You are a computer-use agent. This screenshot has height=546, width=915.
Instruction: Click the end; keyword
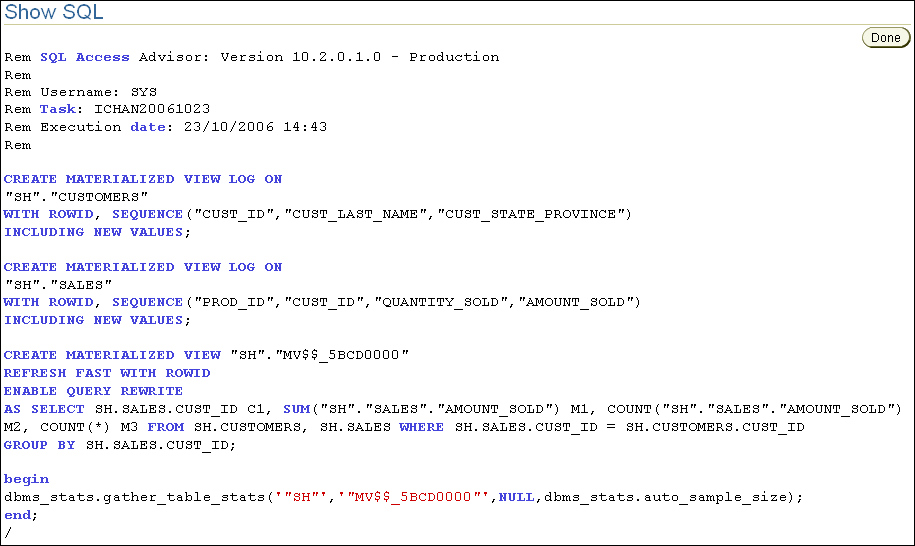click(20, 515)
